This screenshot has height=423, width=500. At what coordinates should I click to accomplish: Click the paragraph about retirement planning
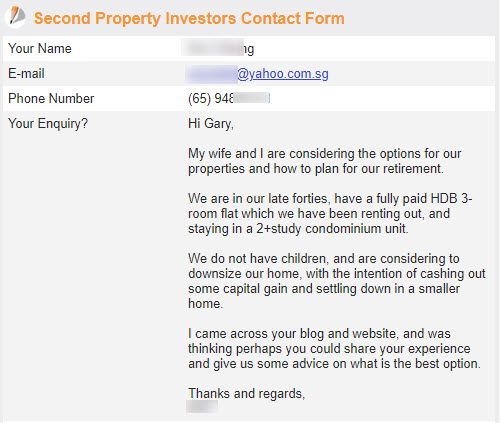click(324, 161)
